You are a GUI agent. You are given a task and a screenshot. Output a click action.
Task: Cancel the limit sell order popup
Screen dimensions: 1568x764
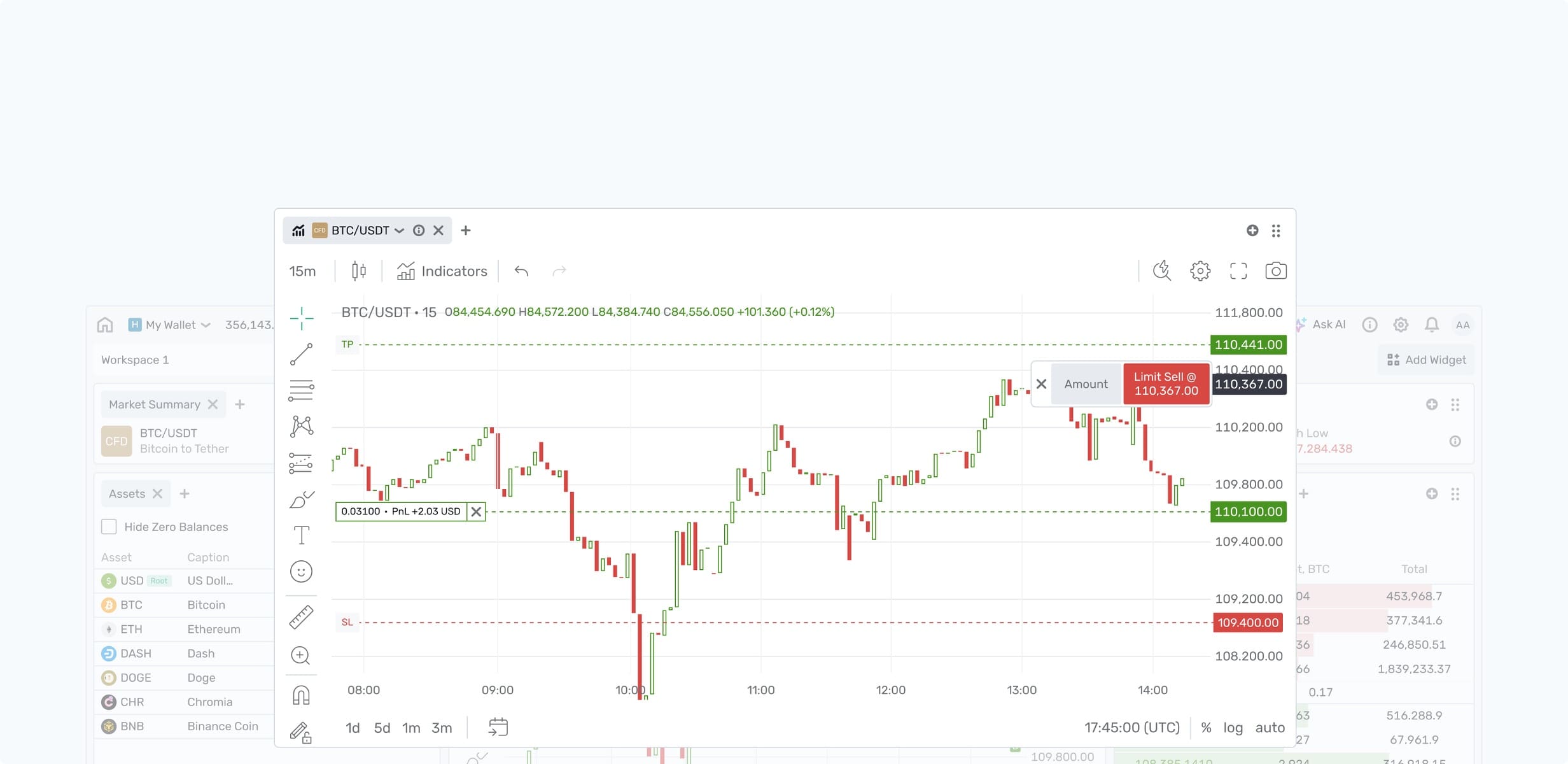1042,384
